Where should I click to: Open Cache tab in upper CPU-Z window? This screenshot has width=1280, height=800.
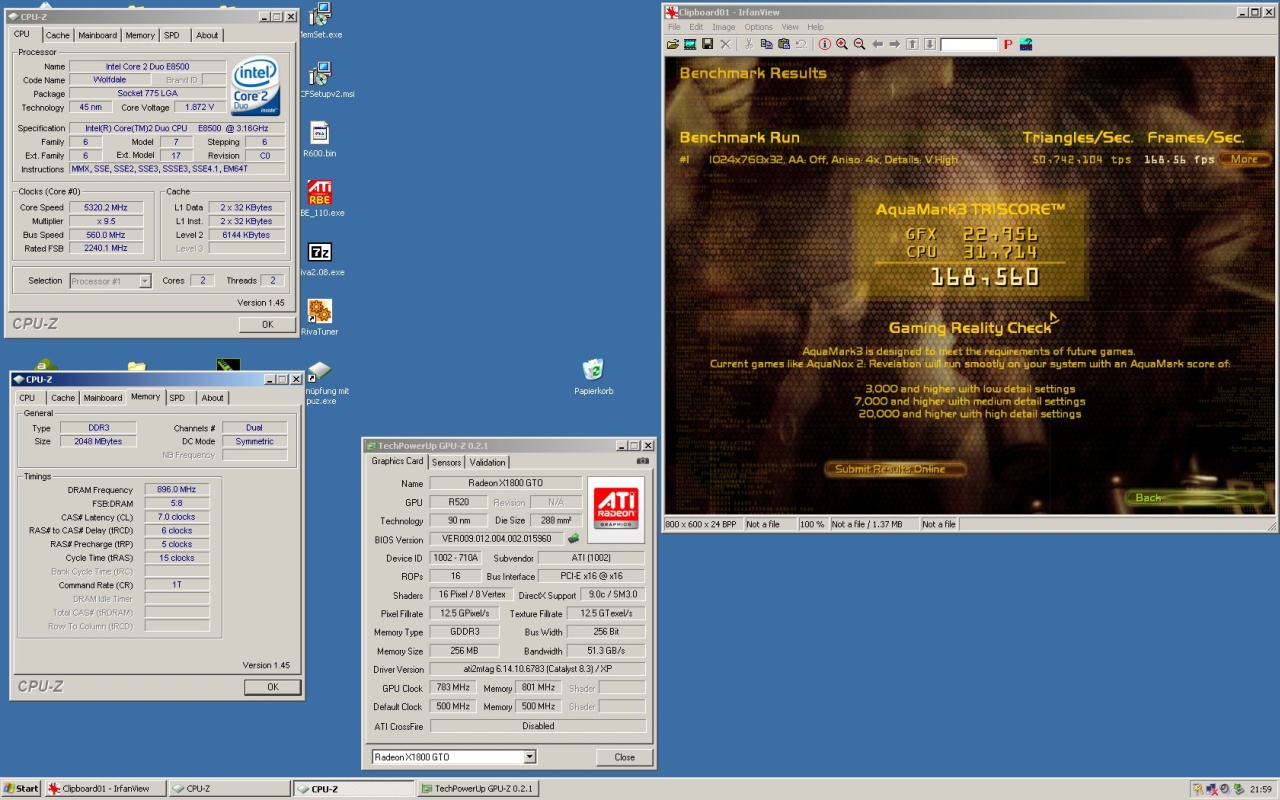pyautogui.click(x=58, y=35)
